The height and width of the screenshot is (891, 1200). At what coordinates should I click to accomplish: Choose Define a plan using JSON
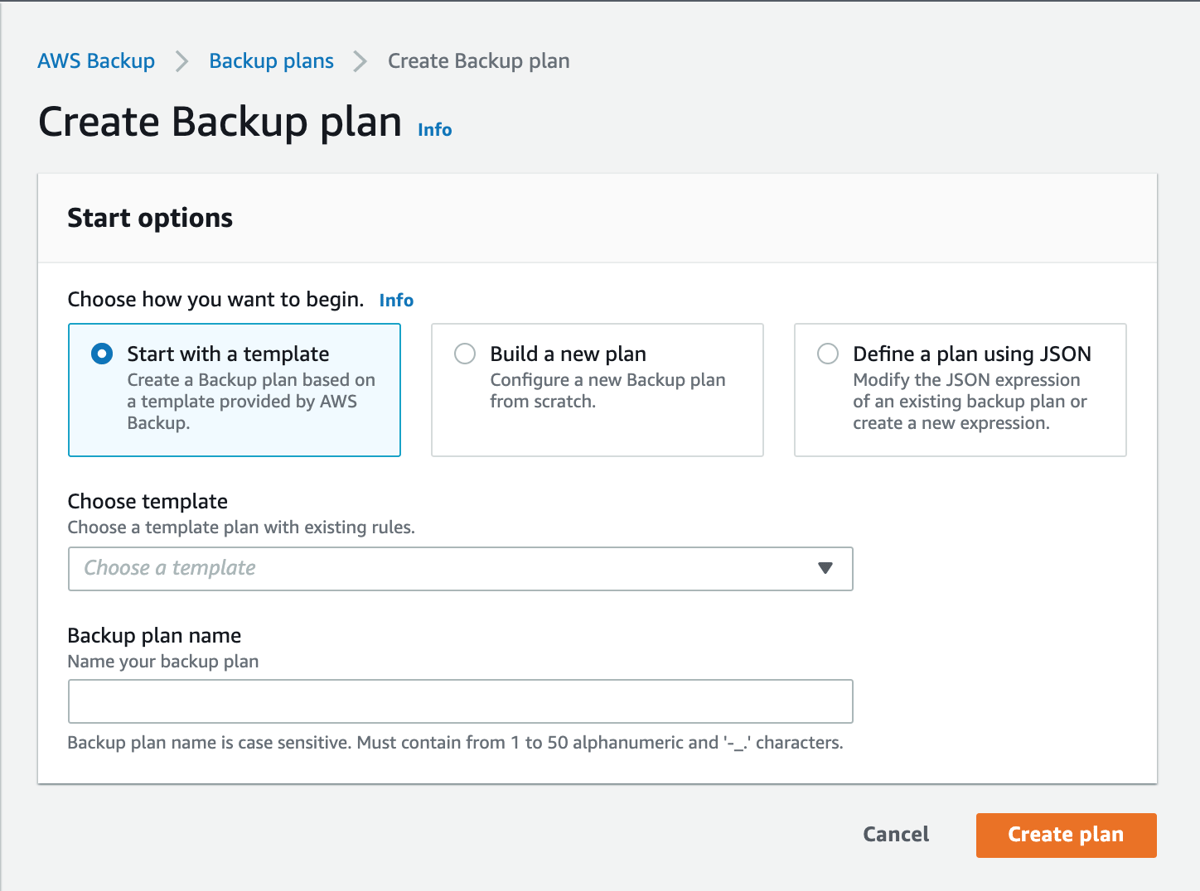tap(828, 354)
